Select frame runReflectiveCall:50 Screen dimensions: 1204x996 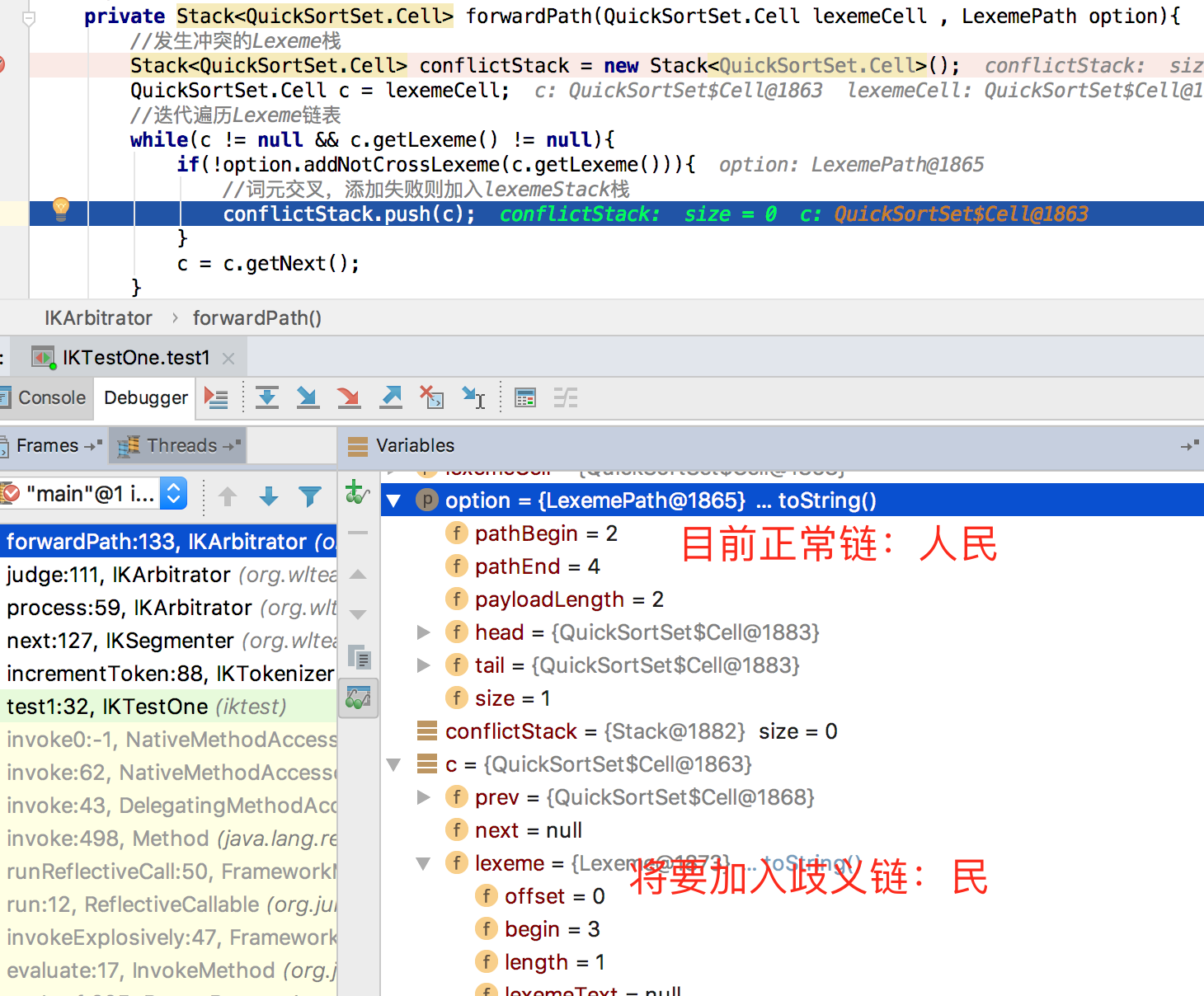point(168,871)
